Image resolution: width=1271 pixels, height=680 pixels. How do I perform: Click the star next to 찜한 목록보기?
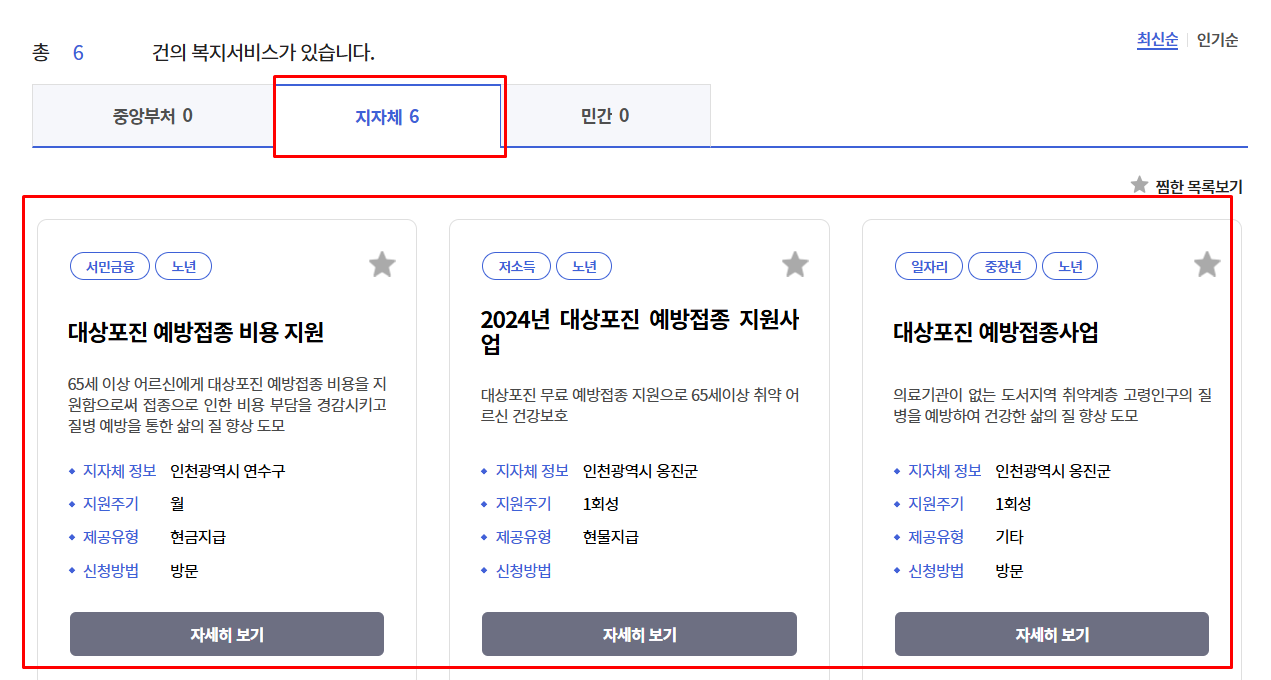[1137, 185]
